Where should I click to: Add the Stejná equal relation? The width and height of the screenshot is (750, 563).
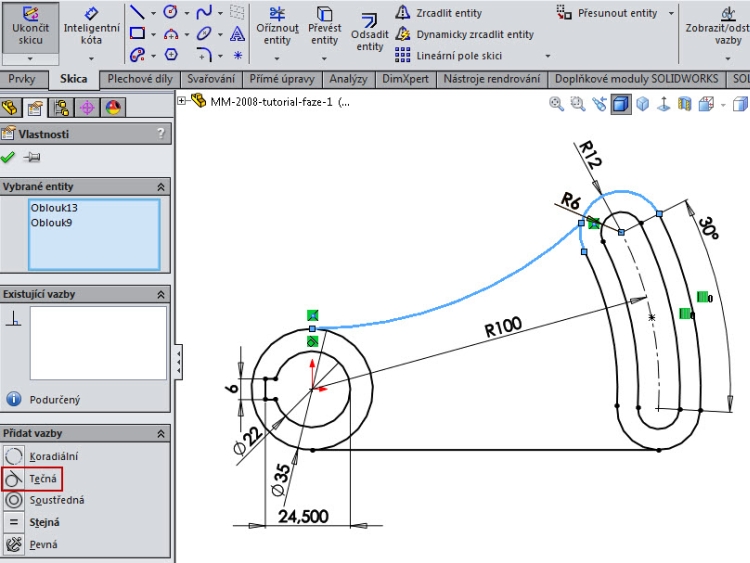click(32, 522)
